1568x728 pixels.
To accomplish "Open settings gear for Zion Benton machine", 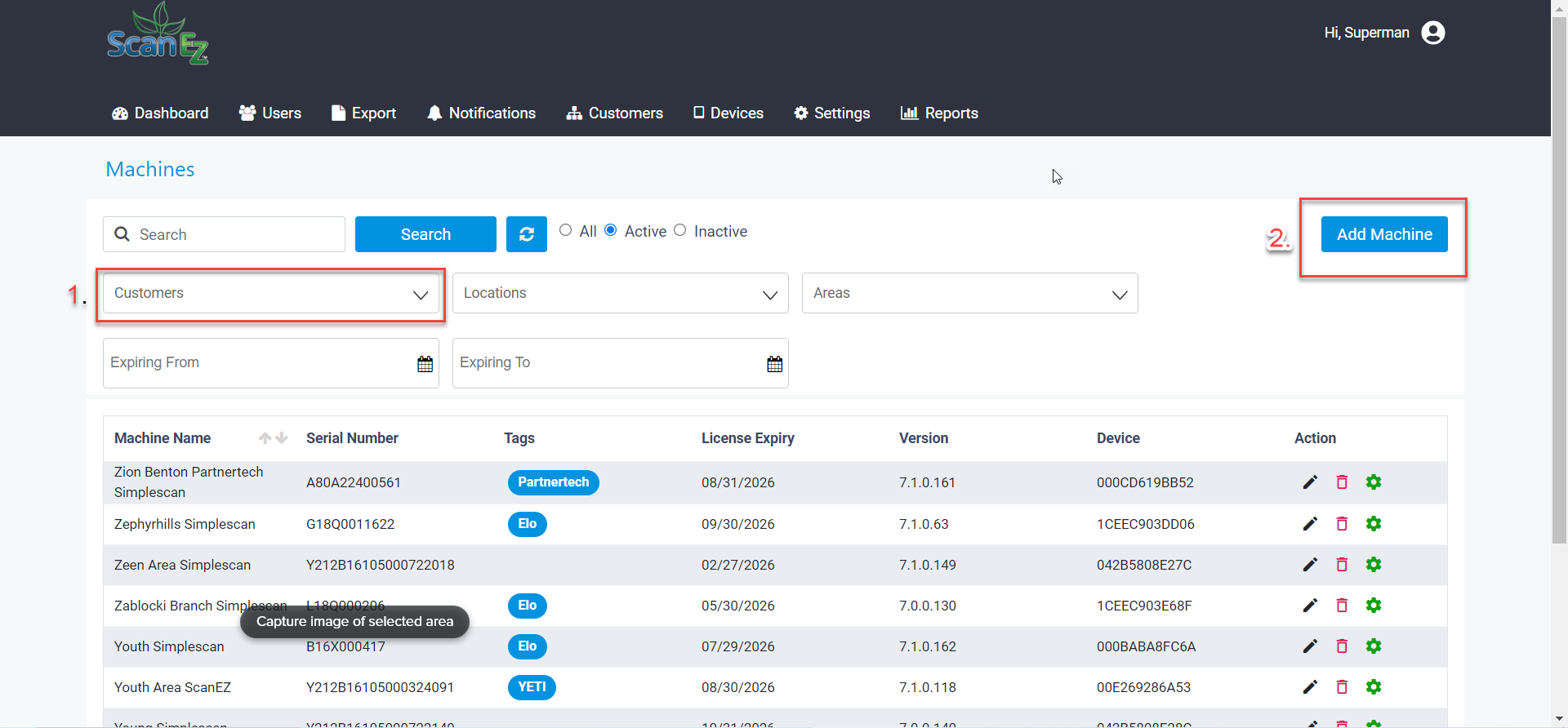I will coord(1374,482).
